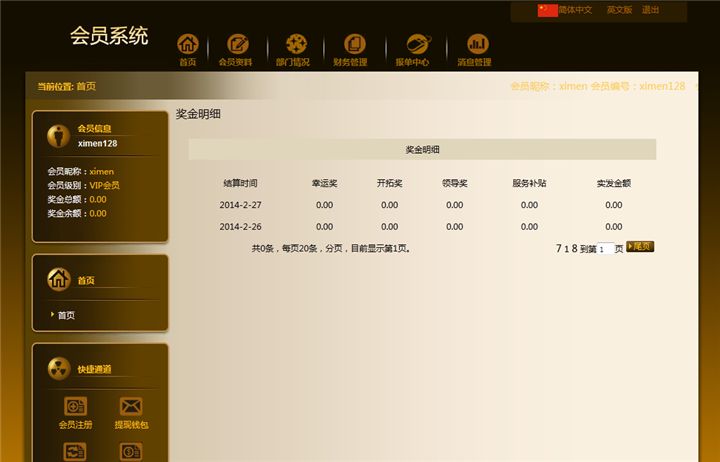
Task: Click the dollar coin shortcut icon
Action: tap(131, 452)
